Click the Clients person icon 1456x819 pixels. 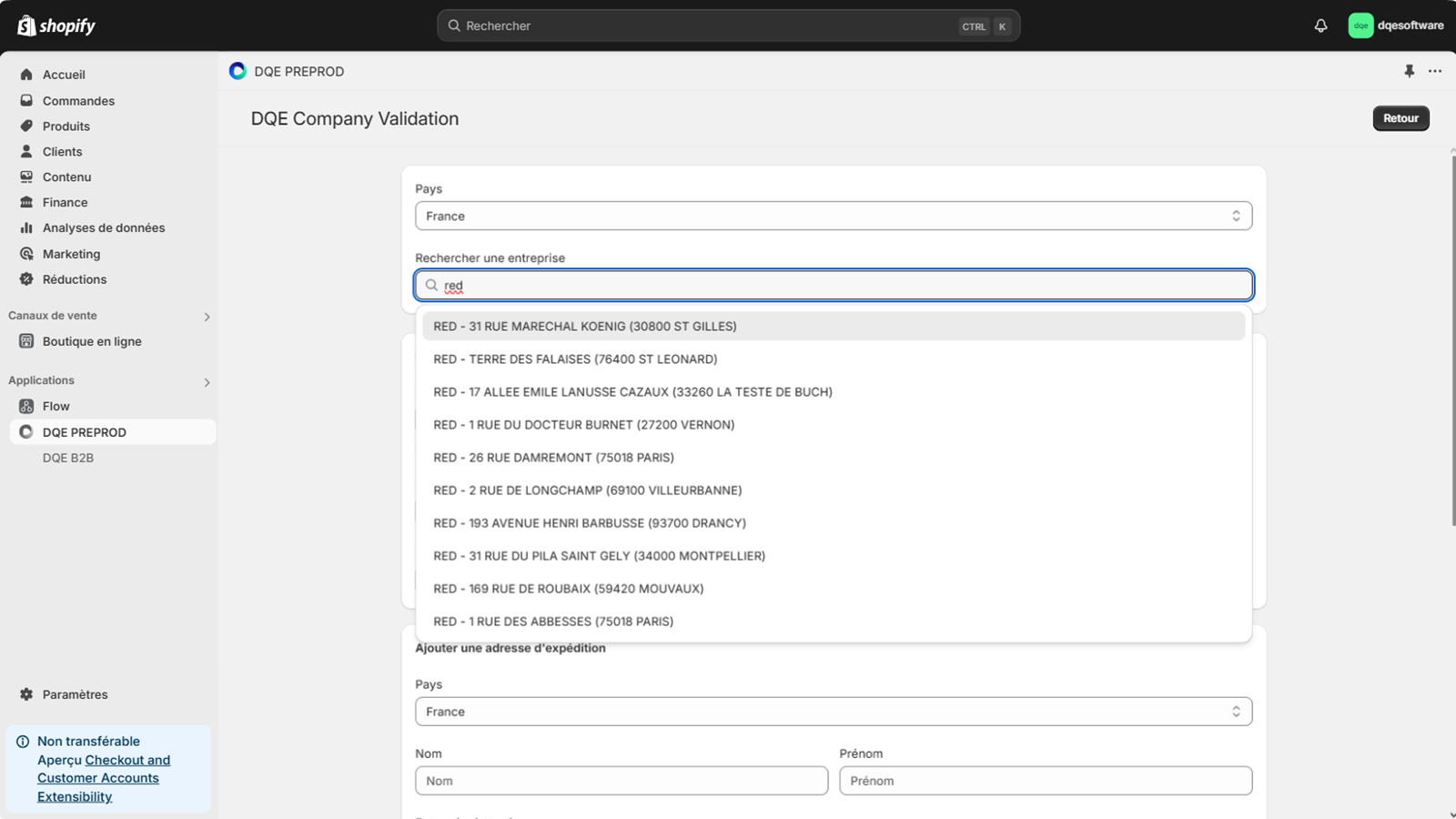pos(26,151)
